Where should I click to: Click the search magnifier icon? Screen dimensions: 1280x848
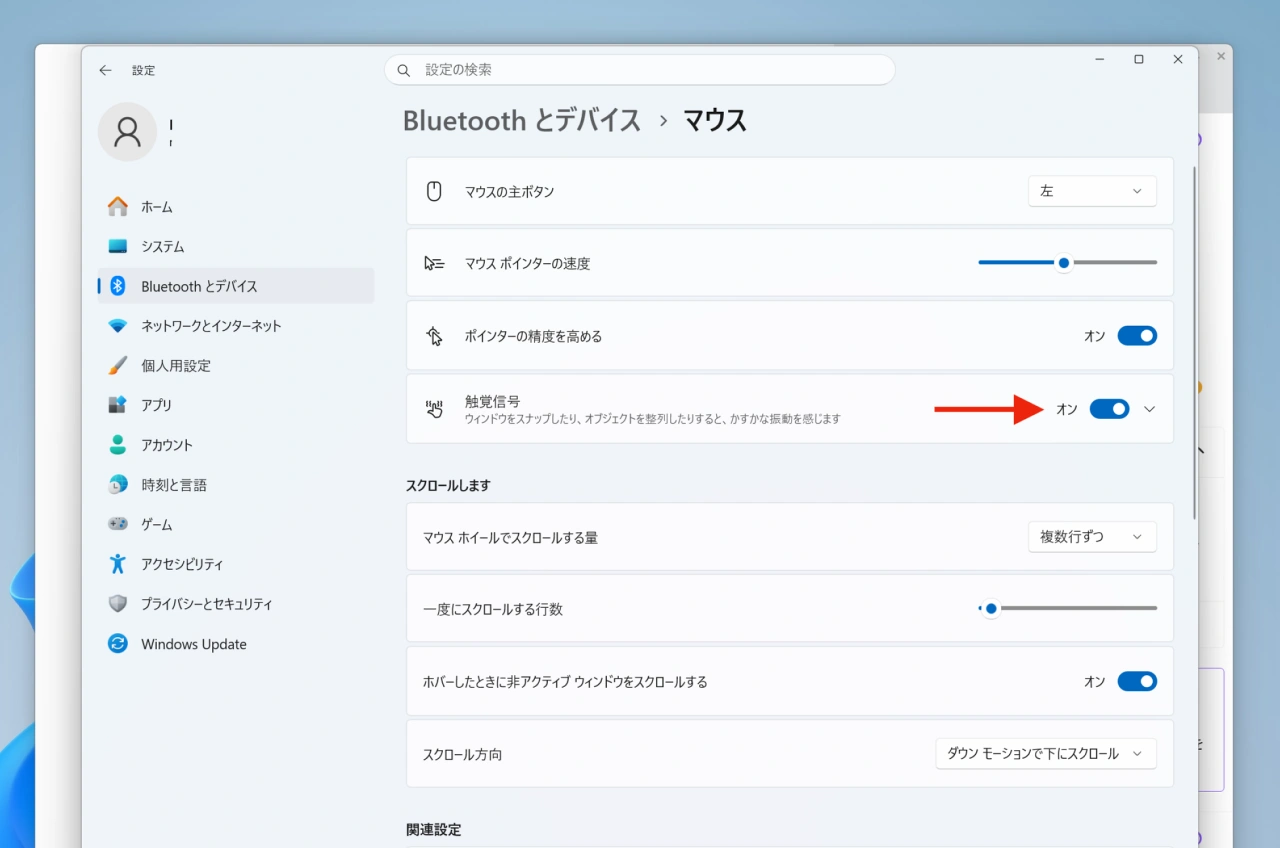click(404, 70)
